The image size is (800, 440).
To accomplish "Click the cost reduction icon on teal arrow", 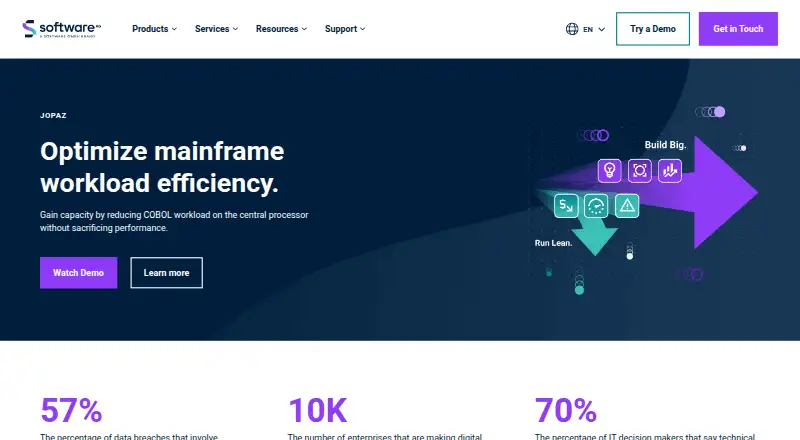I will pyautogui.click(x=566, y=206).
